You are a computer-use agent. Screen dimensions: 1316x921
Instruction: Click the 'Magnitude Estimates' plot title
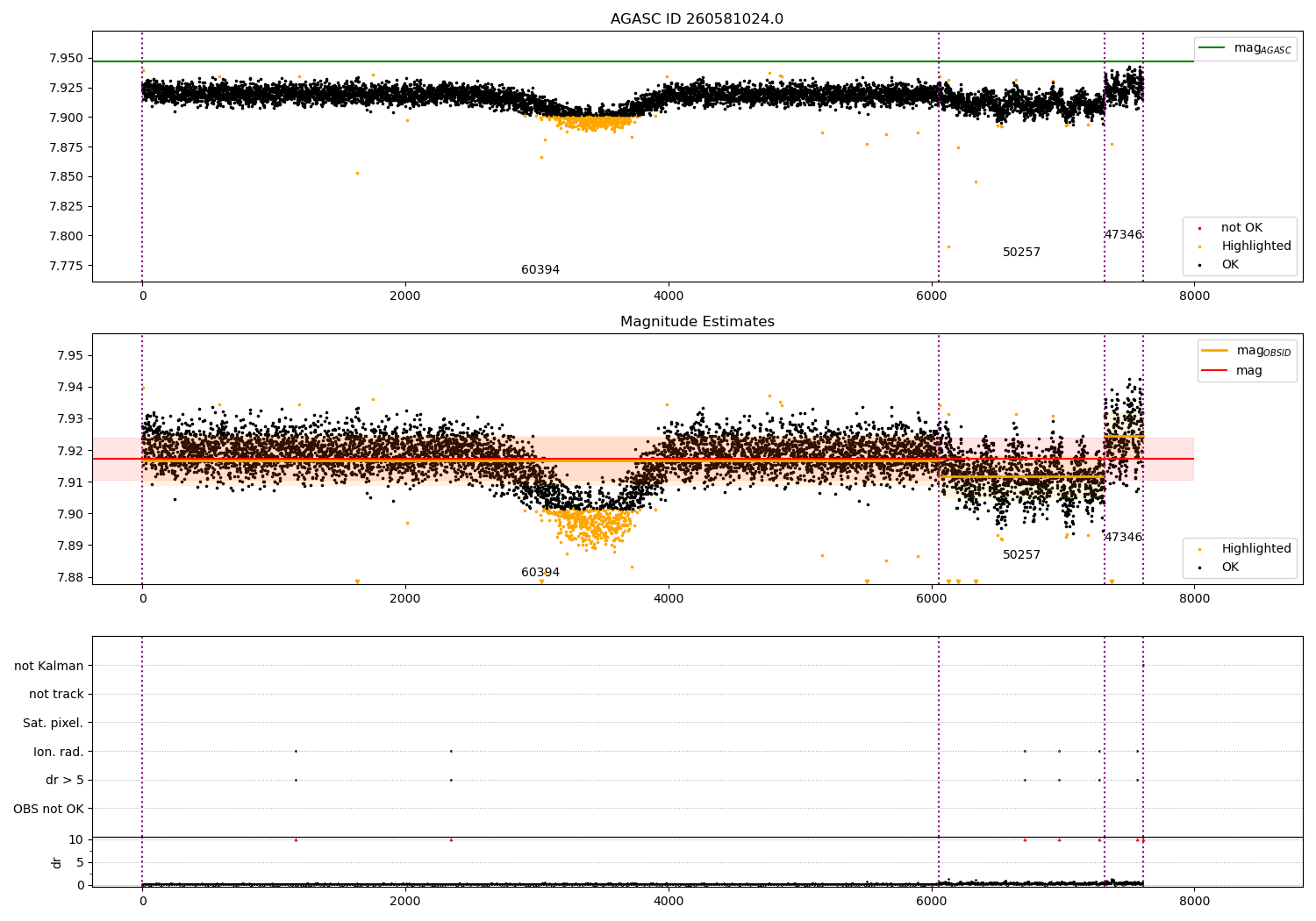697,322
